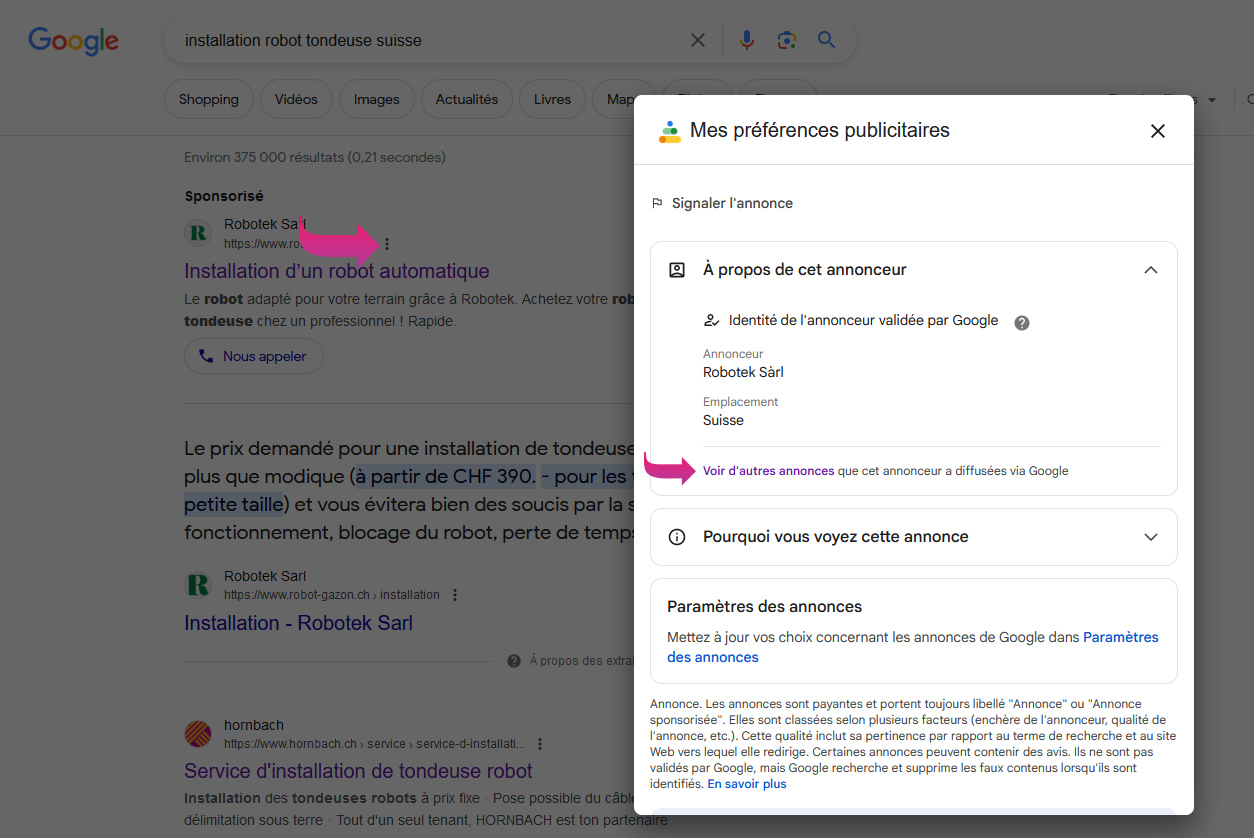The width and height of the screenshot is (1254, 838).
Task: Open the Shopping filter tab
Action: coord(209,99)
